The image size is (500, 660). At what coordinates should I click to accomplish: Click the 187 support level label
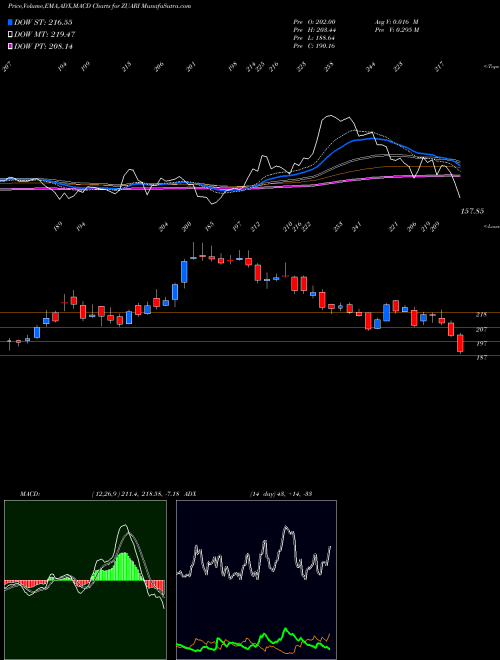point(481,358)
